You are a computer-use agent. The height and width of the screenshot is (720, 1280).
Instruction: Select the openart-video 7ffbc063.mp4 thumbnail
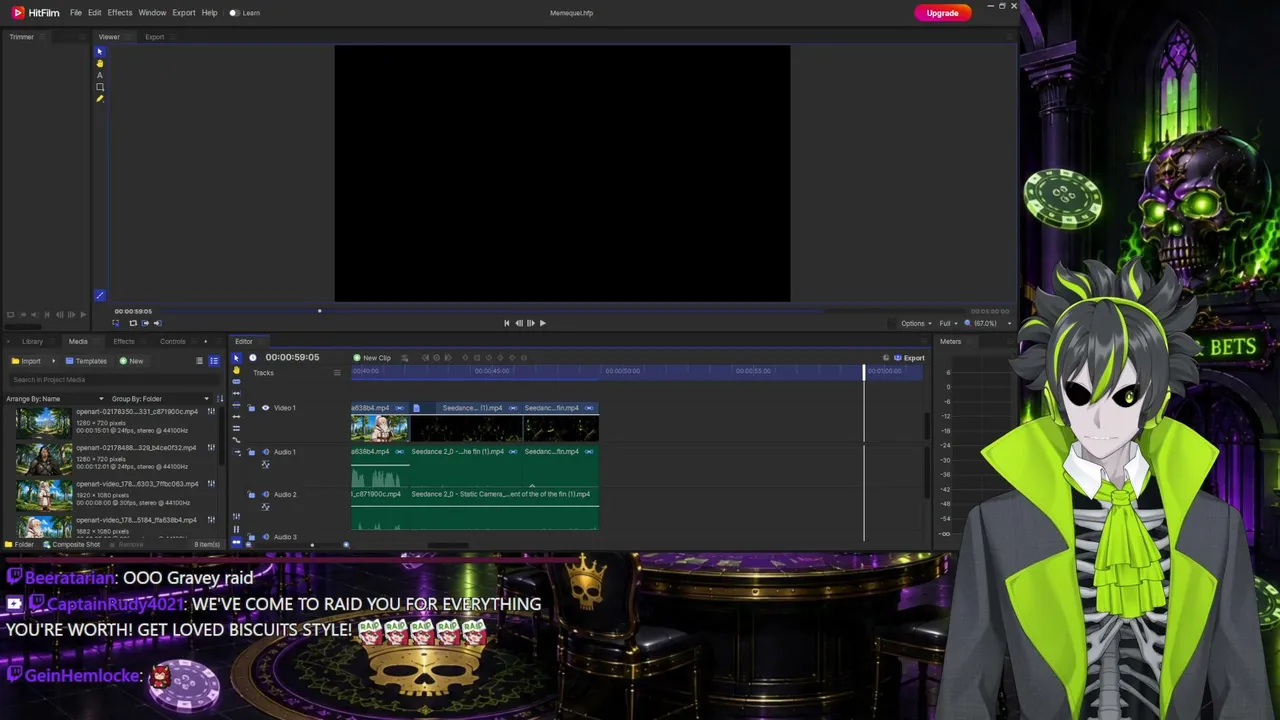click(44, 496)
